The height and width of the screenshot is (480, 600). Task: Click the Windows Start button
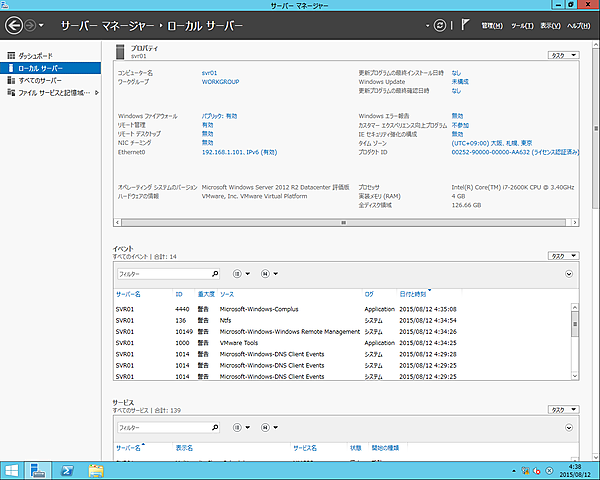(x=12, y=470)
